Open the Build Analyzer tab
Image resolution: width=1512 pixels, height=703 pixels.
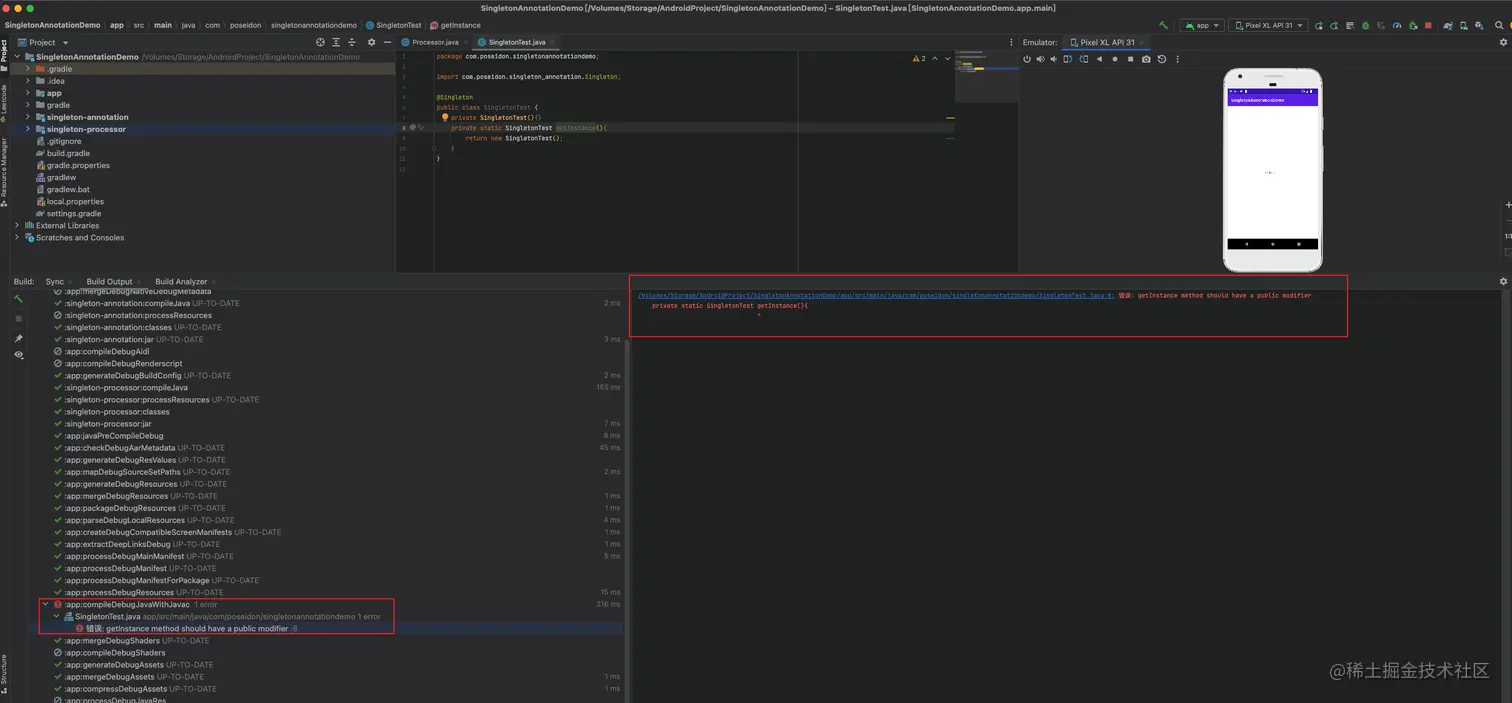tap(181, 282)
